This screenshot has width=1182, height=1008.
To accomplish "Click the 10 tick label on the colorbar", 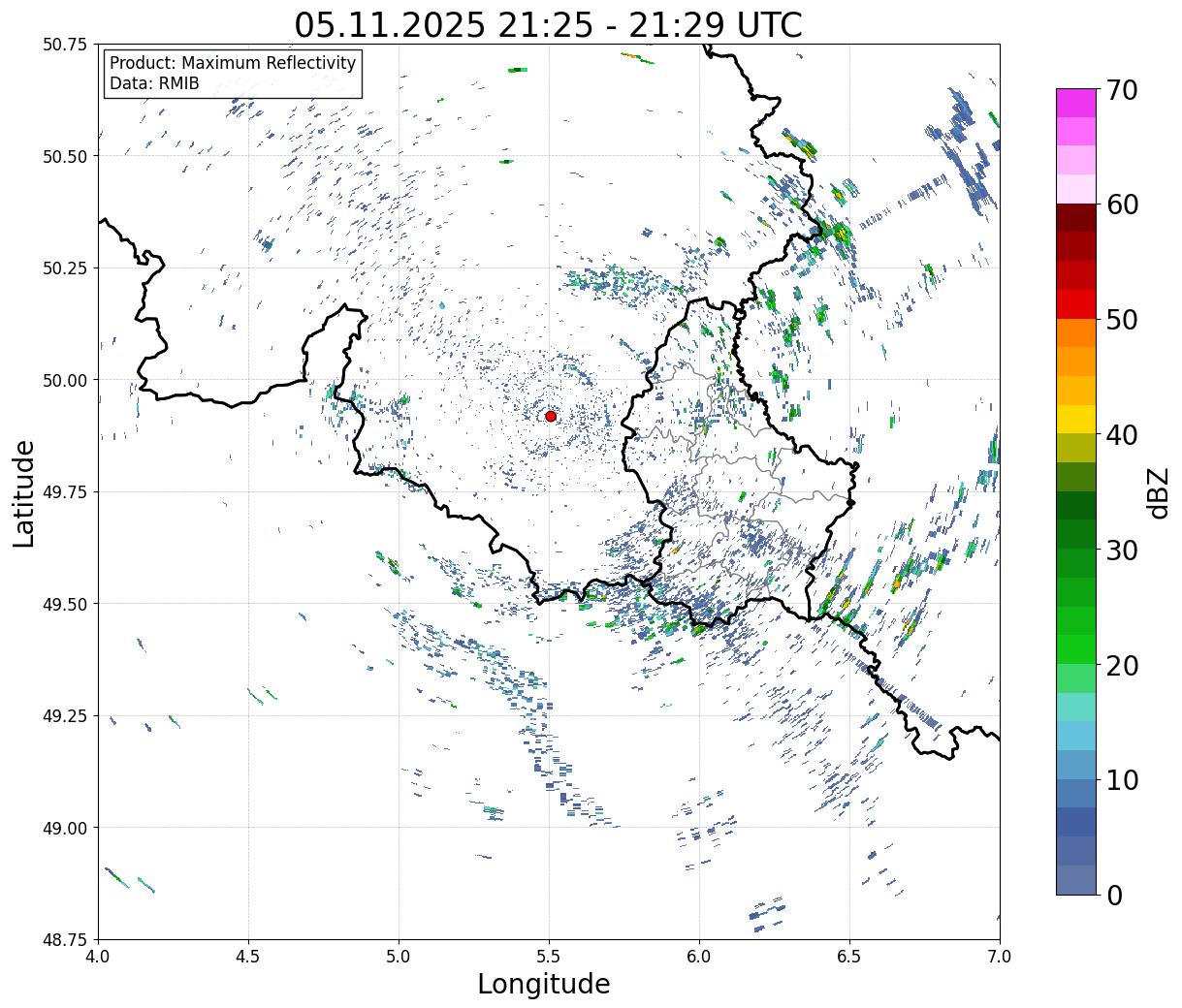I will [1122, 779].
